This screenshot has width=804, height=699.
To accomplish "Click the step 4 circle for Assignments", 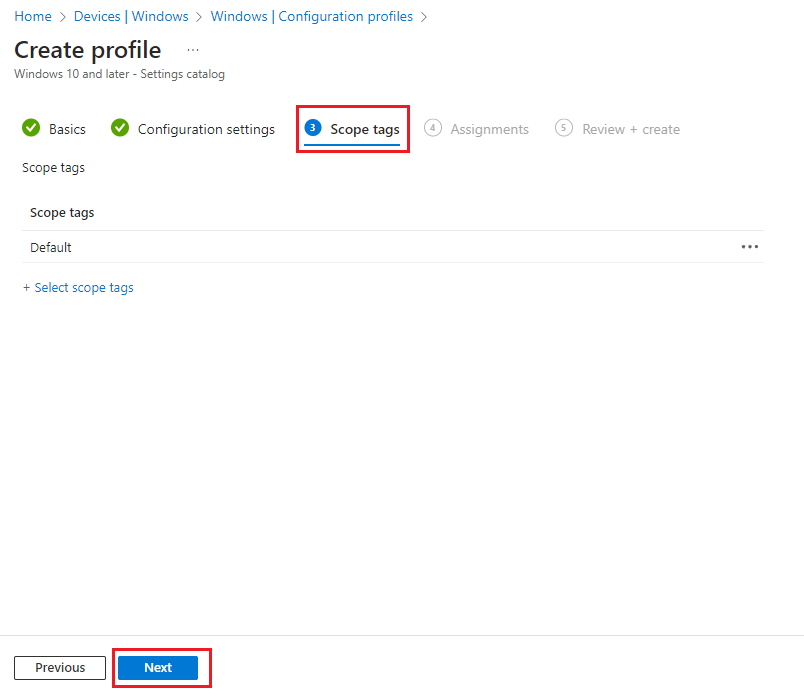I will [x=433, y=128].
